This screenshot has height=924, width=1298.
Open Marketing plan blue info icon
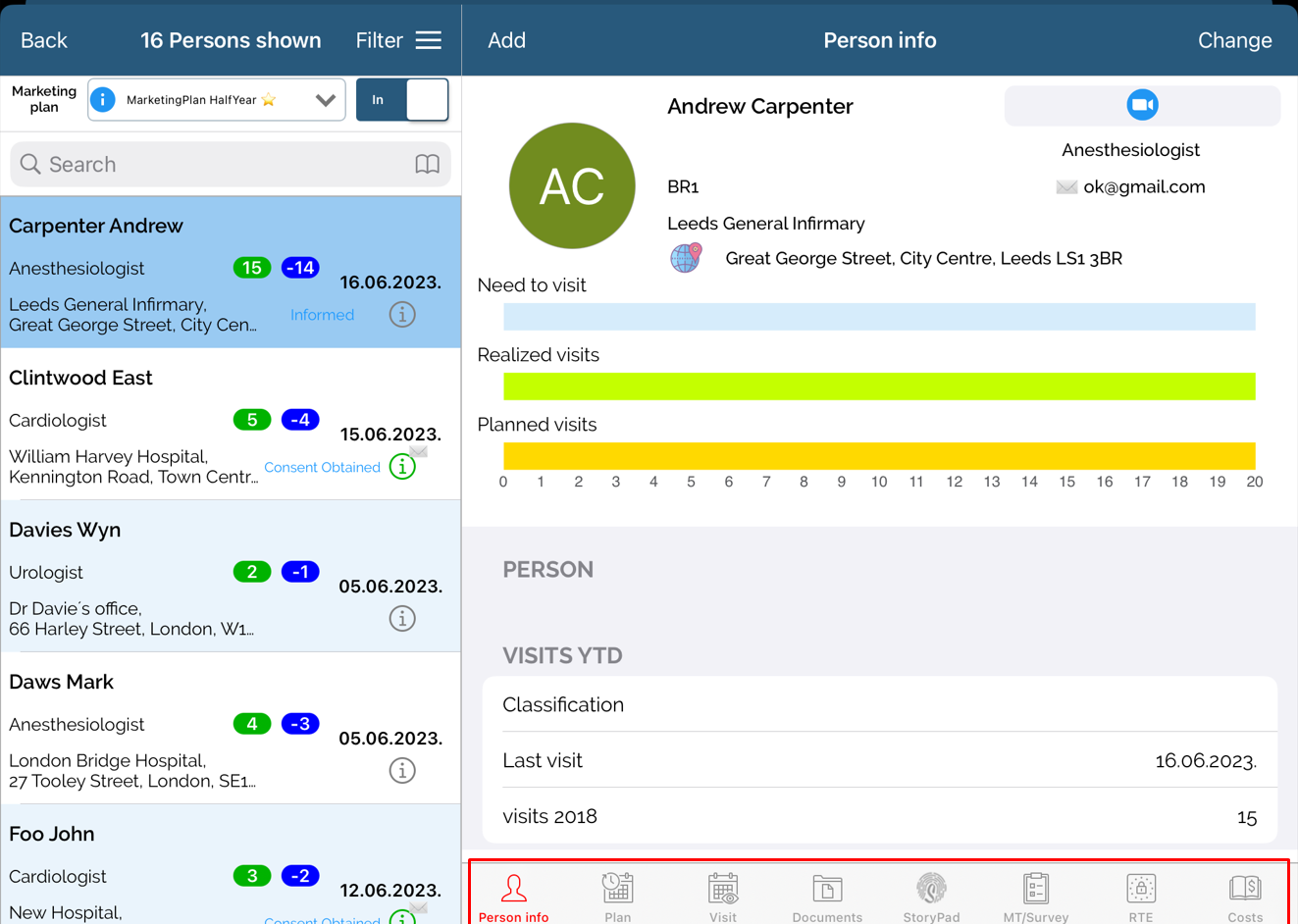pyautogui.click(x=103, y=99)
